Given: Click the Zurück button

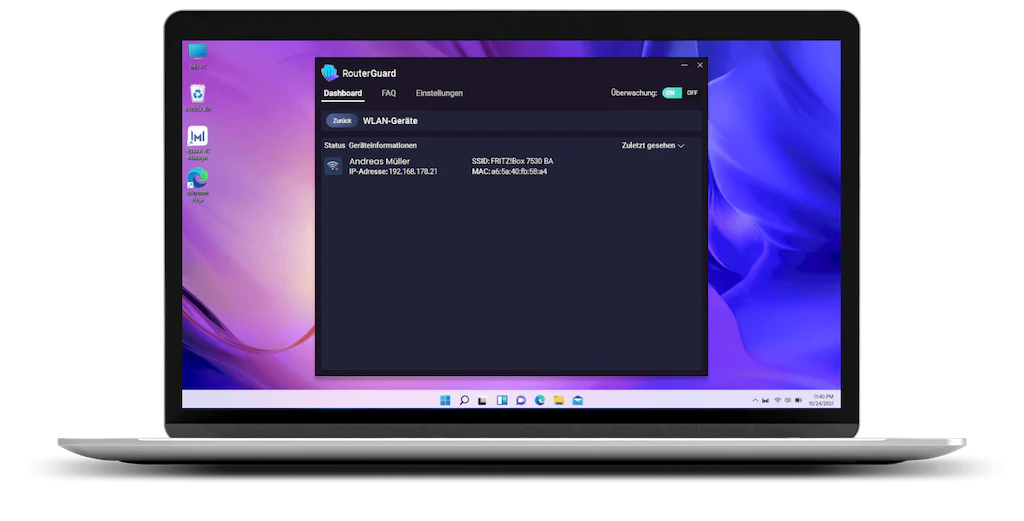Looking at the screenshot, I should click(342, 121).
